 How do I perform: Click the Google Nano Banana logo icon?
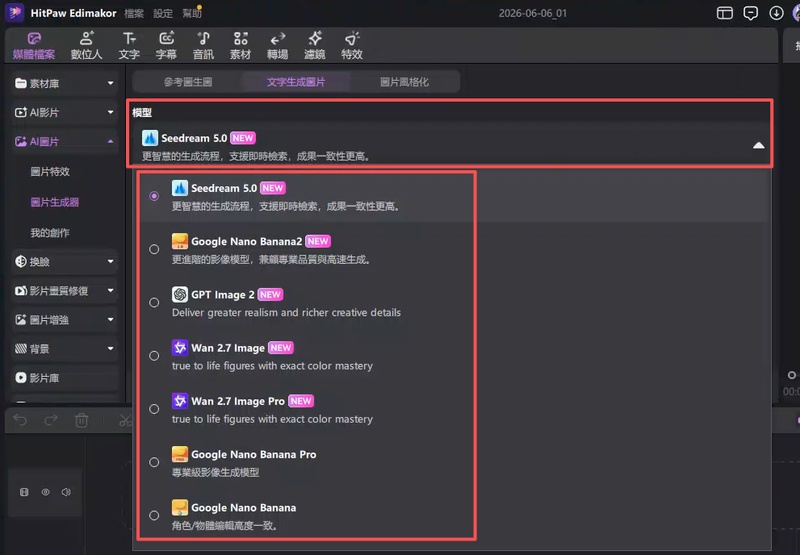tap(180, 508)
